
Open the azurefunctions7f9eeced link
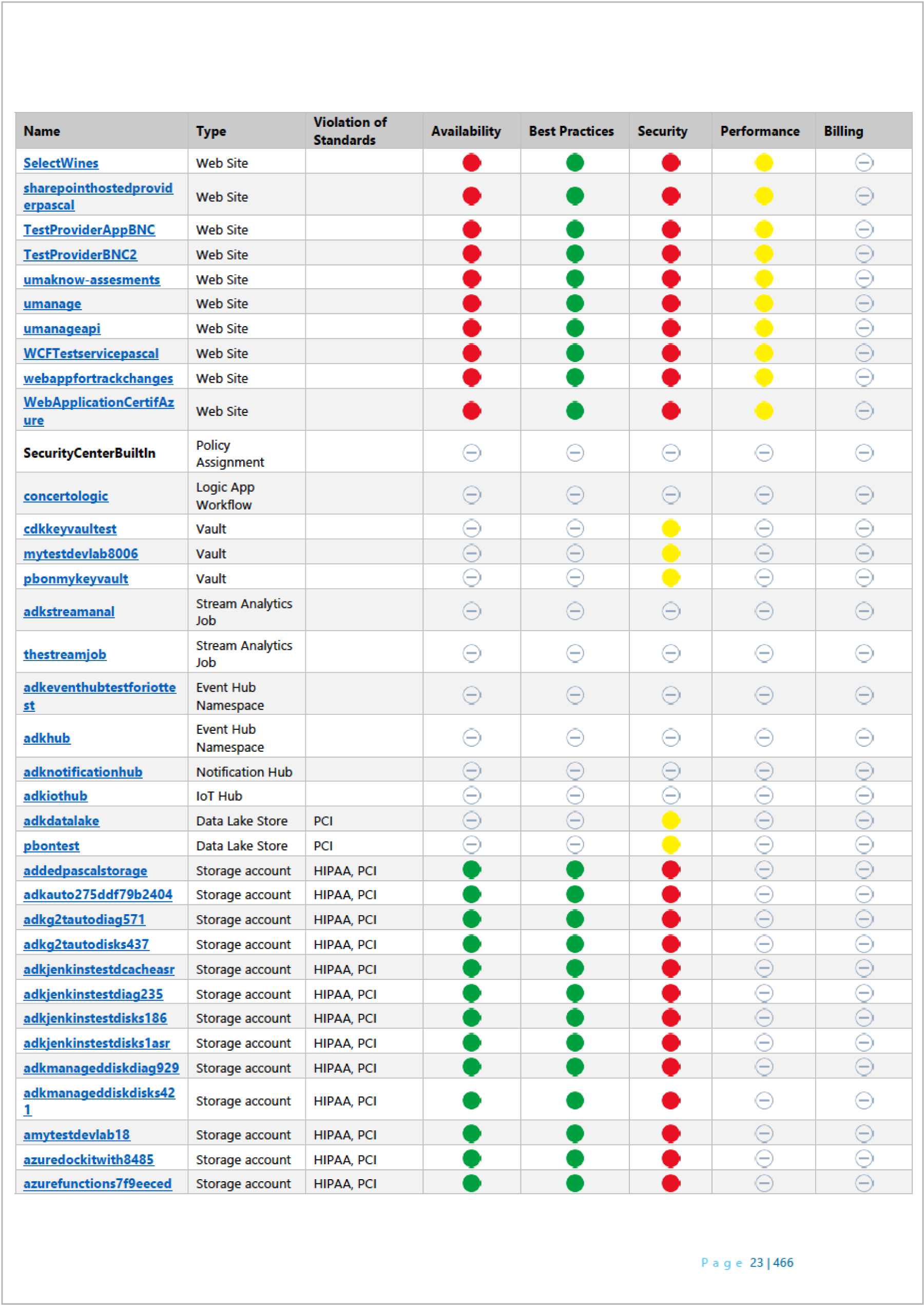point(98,1183)
